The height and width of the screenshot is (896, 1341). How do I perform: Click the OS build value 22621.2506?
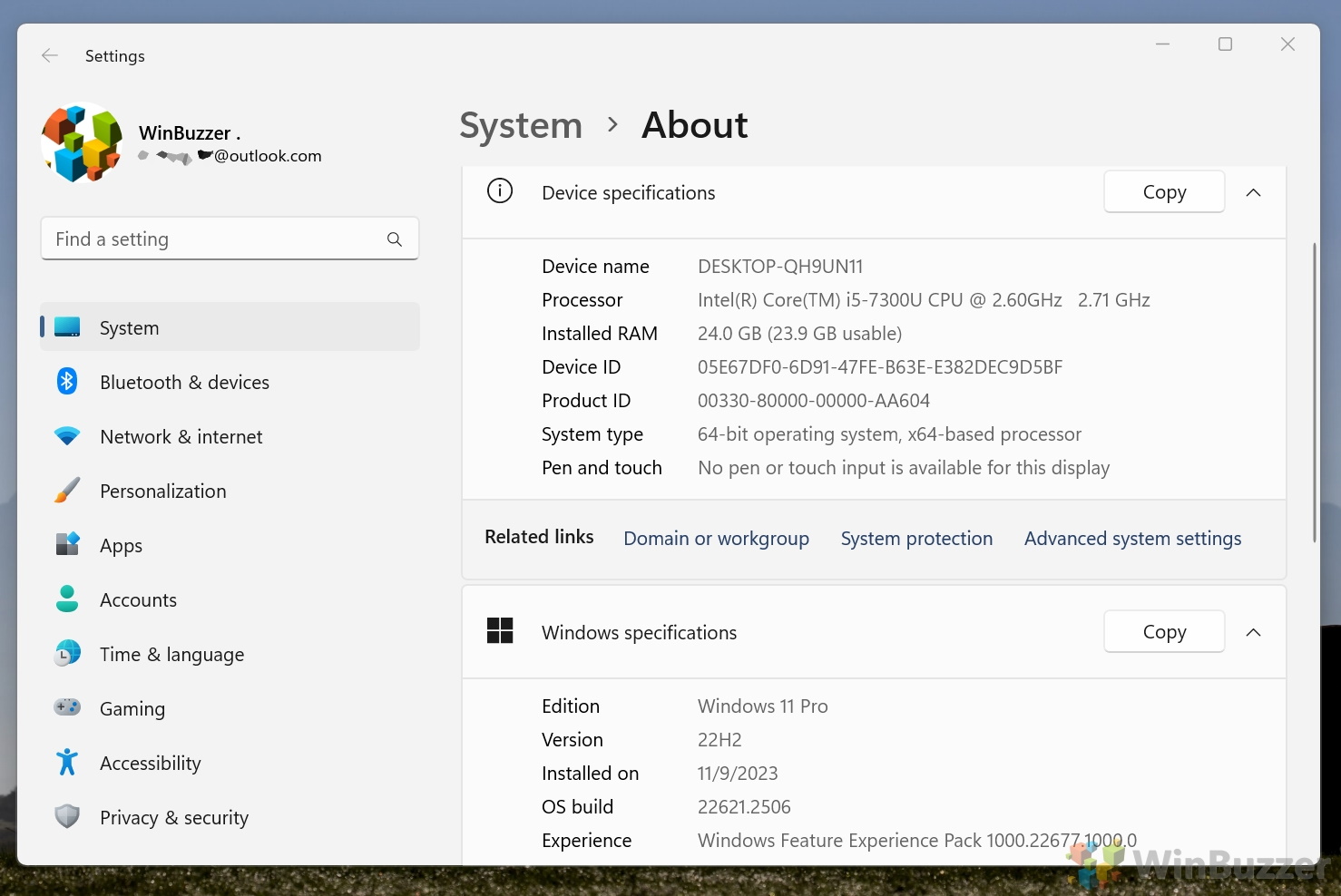[744, 807]
